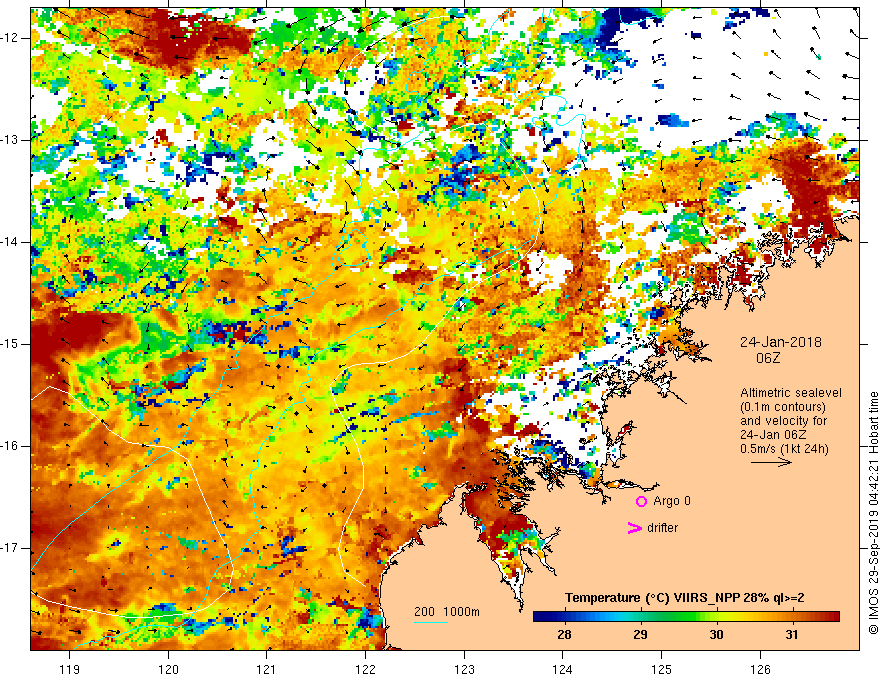Click the 123 longitude axis label
The image size is (880, 680).
(x=464, y=669)
